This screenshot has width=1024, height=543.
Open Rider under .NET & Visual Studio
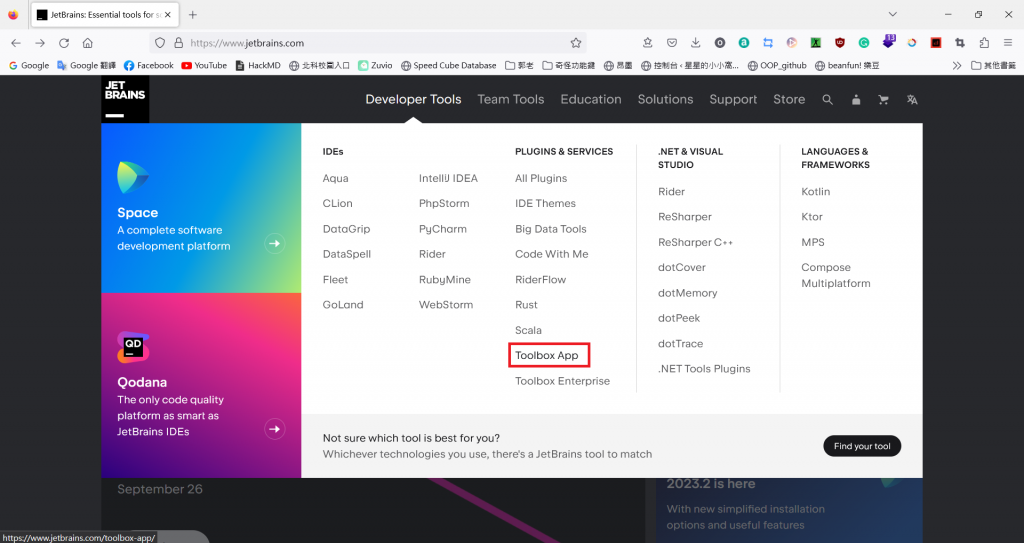pos(671,191)
